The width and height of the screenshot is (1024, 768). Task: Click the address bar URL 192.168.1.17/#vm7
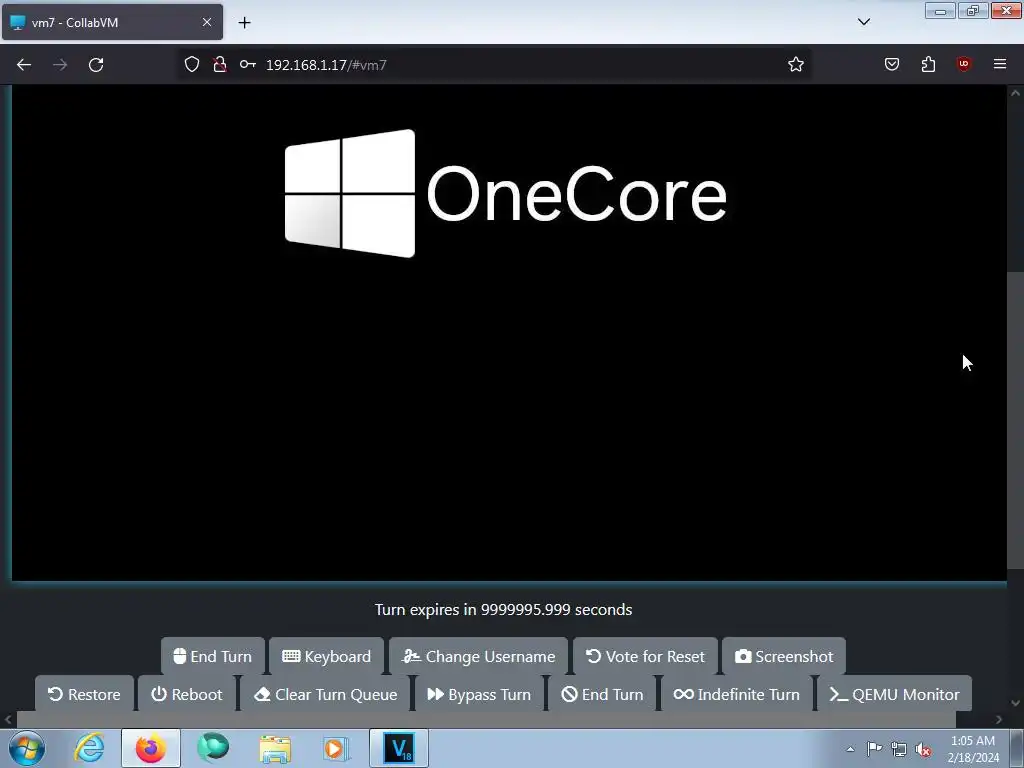pos(326,65)
